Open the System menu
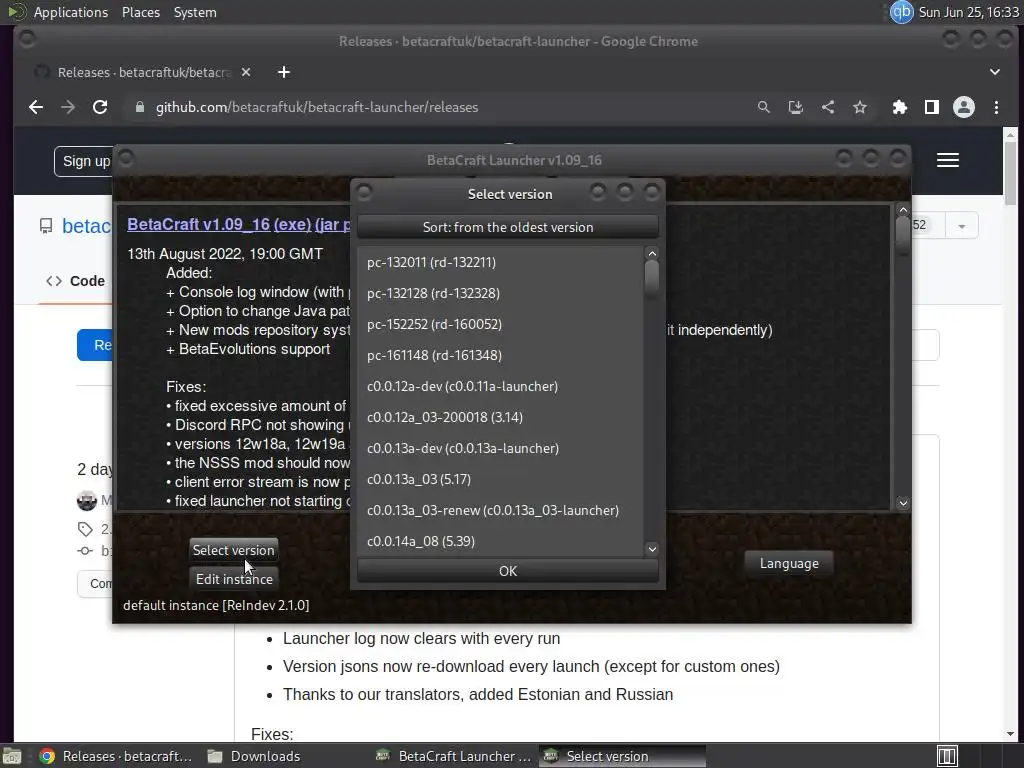The height and width of the screenshot is (768, 1024). (195, 12)
